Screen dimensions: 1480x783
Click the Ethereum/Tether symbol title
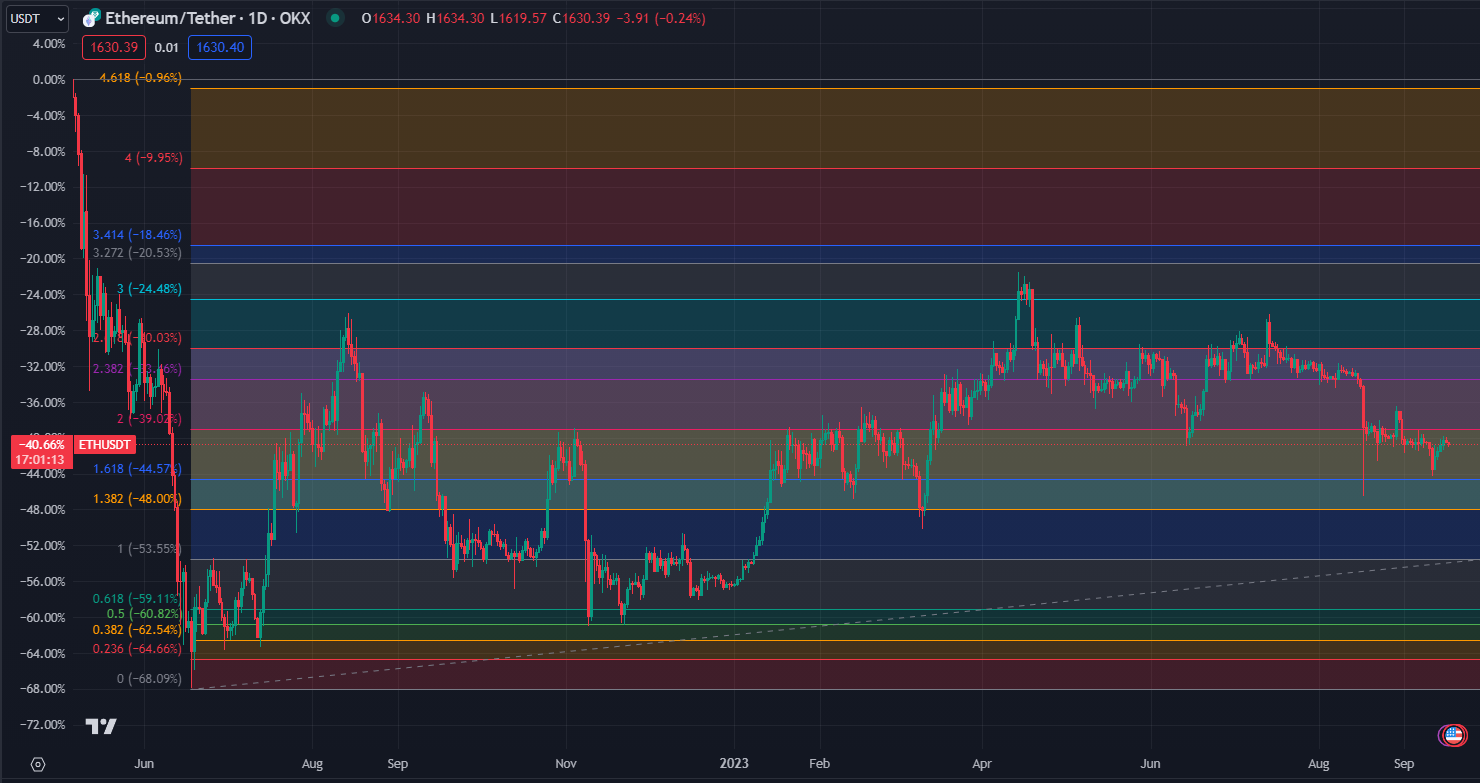[x=208, y=18]
